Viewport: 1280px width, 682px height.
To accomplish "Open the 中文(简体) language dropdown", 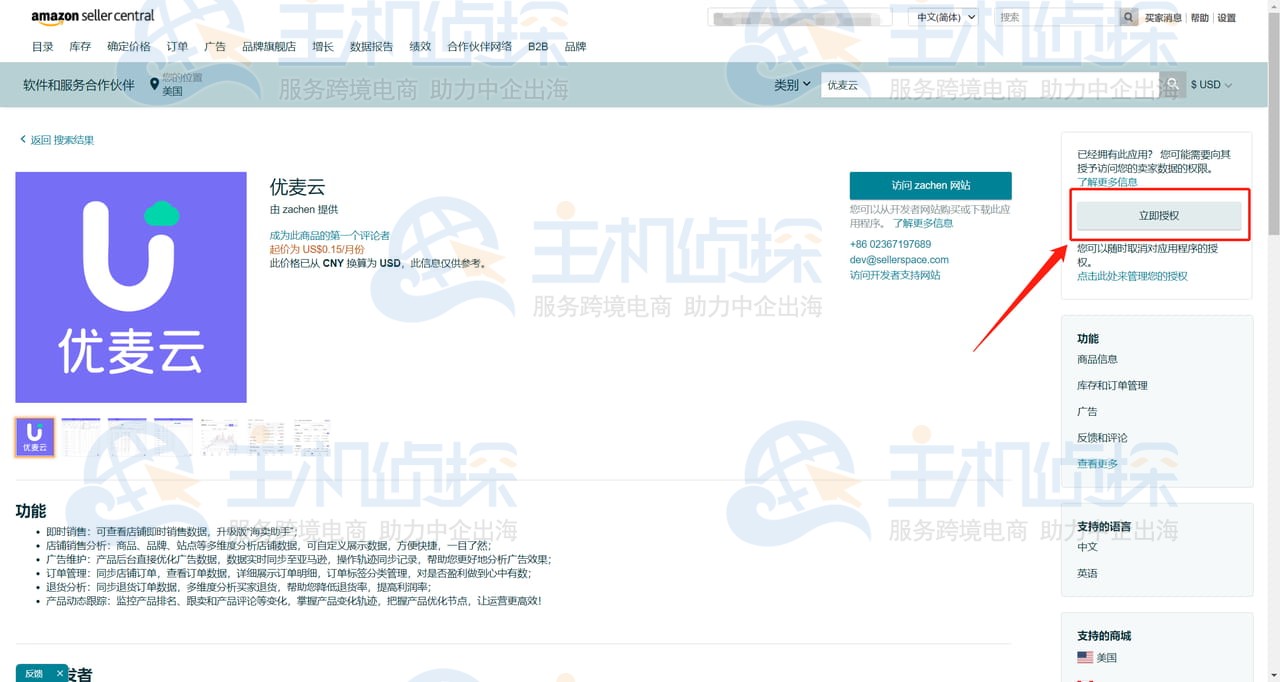I will tap(941, 17).
